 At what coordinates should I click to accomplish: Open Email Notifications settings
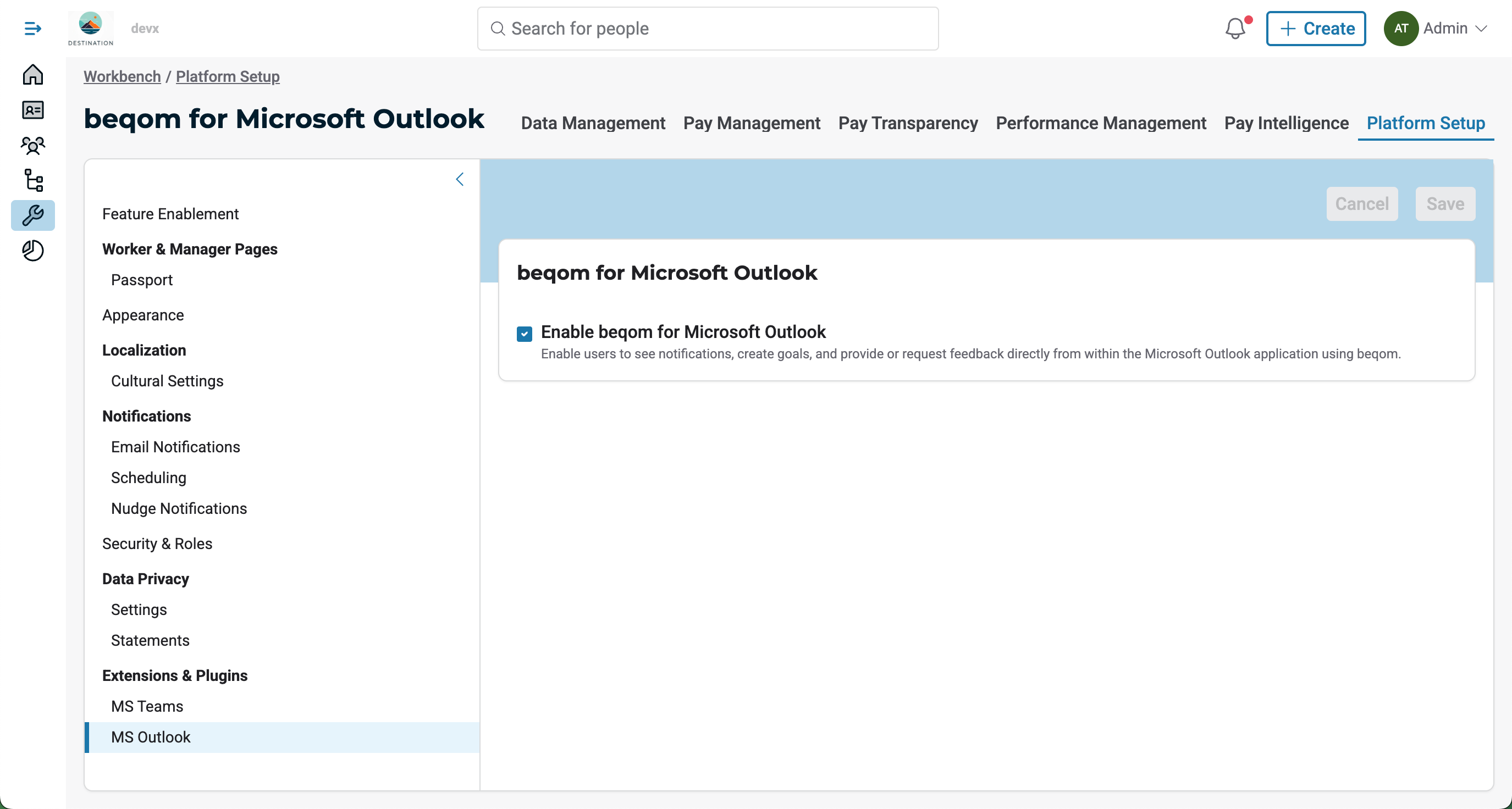(x=175, y=446)
